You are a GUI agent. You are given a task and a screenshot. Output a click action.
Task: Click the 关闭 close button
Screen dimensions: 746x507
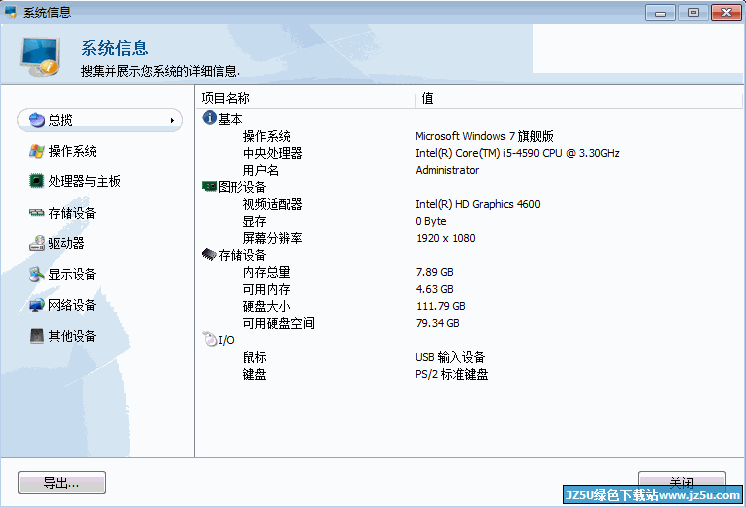(x=681, y=483)
